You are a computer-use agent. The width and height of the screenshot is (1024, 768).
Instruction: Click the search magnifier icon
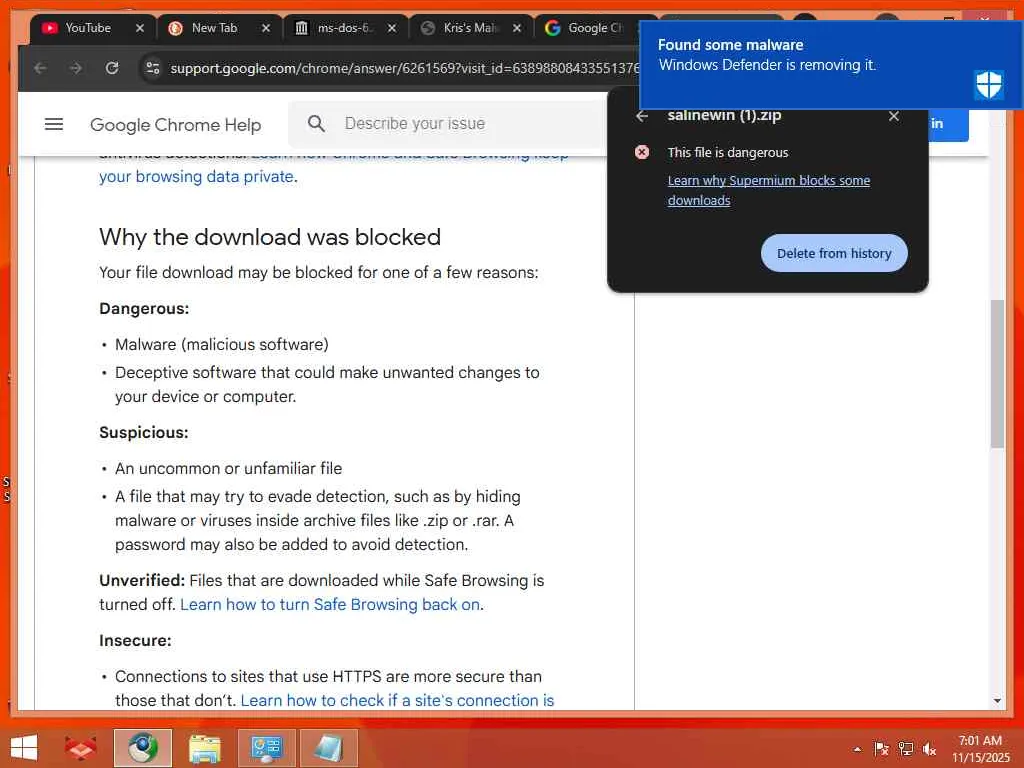pyautogui.click(x=316, y=123)
